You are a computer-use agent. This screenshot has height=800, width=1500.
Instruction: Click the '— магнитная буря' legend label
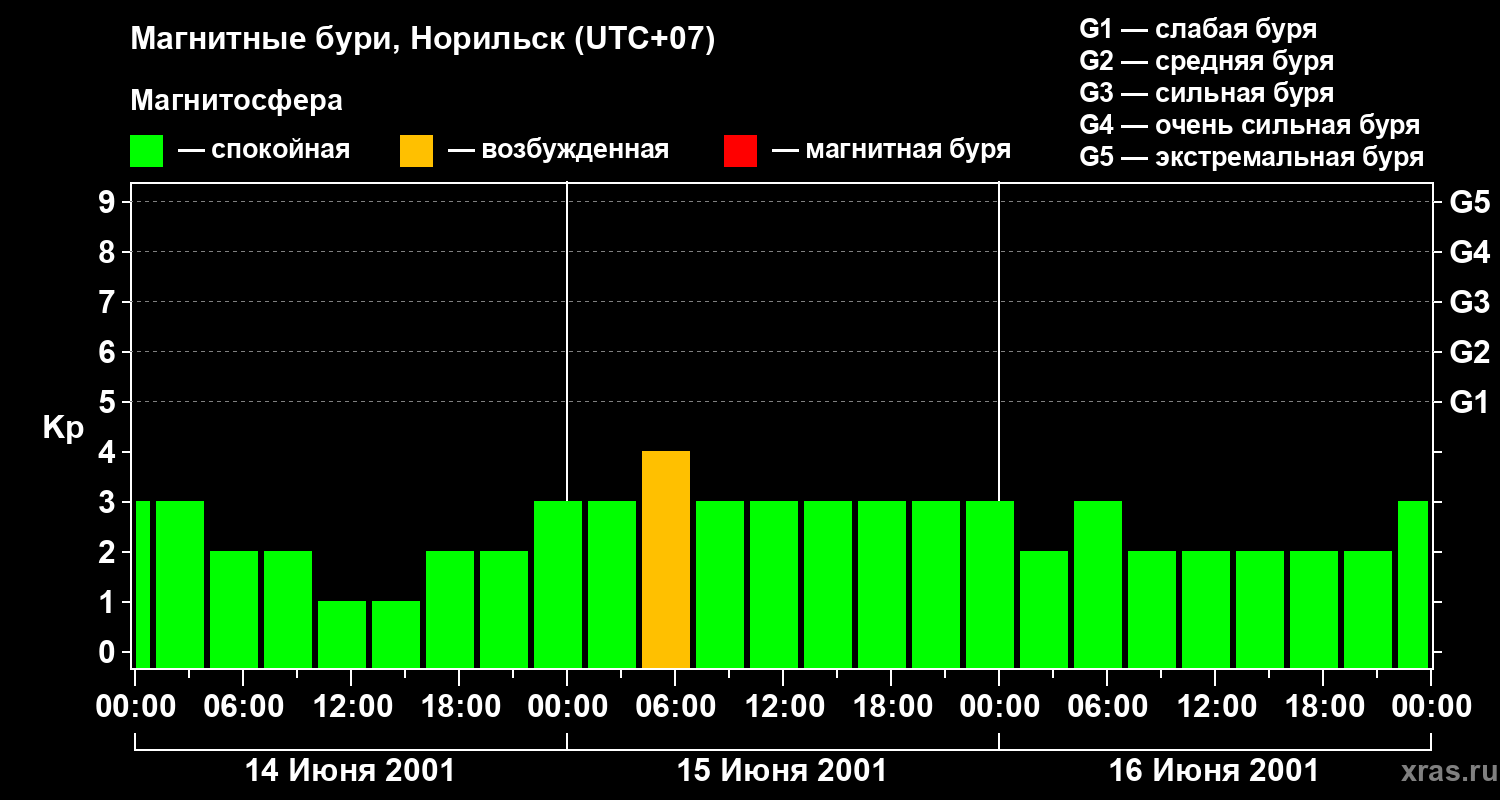click(891, 150)
